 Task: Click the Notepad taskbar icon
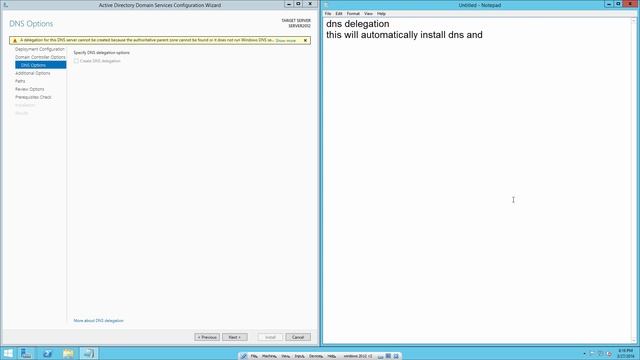(89, 353)
